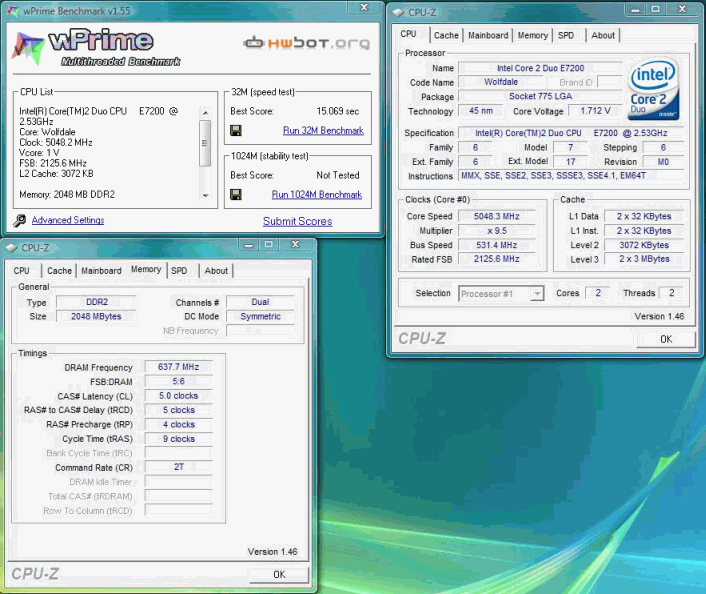Click the Core Speed value 5048.3 MHz
Screen dimensions: 706x594
pos(497,216)
